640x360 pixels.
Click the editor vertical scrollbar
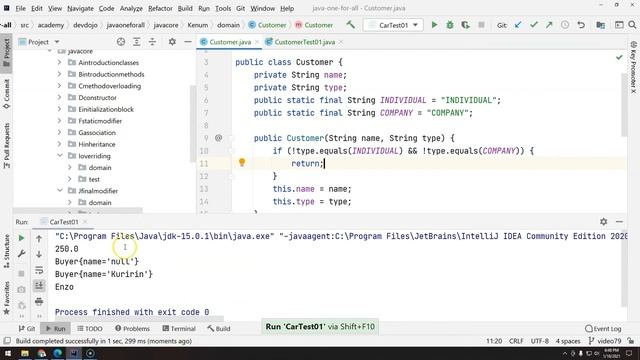pyautogui.click(x=624, y=104)
